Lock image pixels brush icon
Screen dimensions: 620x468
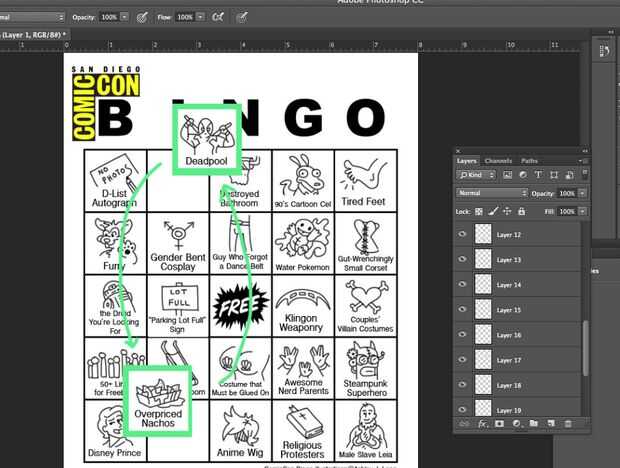[x=493, y=211]
